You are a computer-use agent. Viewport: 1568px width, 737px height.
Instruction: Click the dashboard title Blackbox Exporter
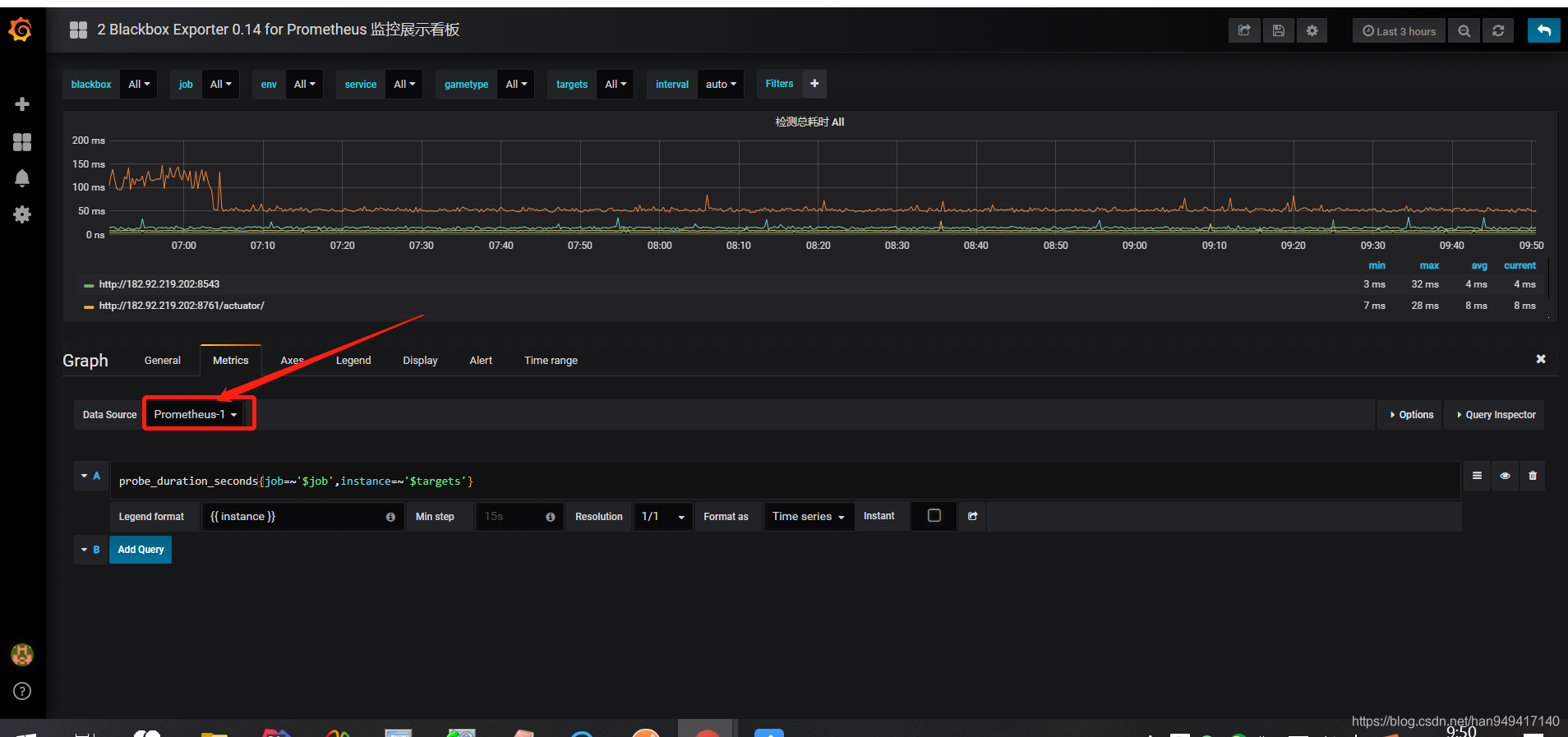point(279,30)
